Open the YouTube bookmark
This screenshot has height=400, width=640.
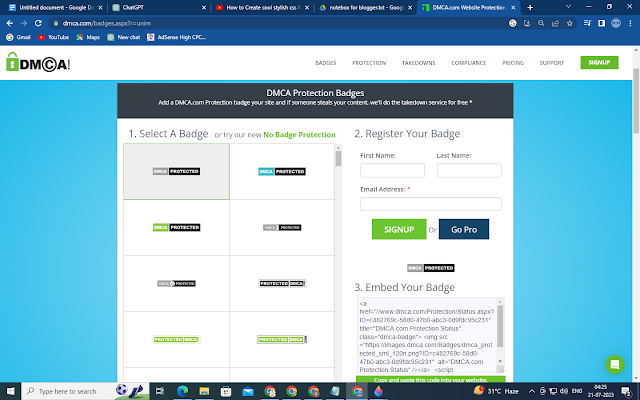(x=53, y=37)
